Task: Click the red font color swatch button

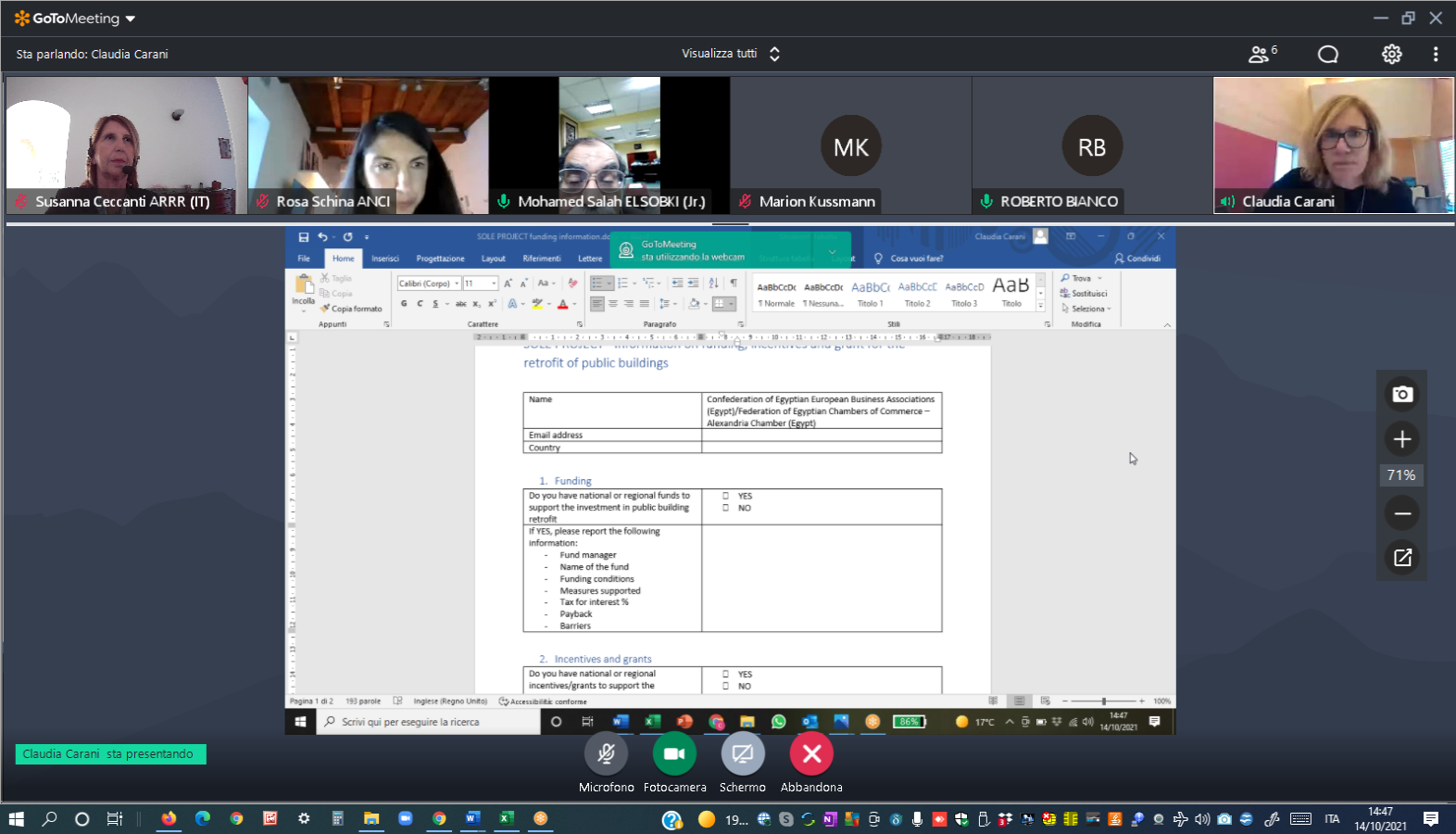Action: pyautogui.click(x=562, y=304)
